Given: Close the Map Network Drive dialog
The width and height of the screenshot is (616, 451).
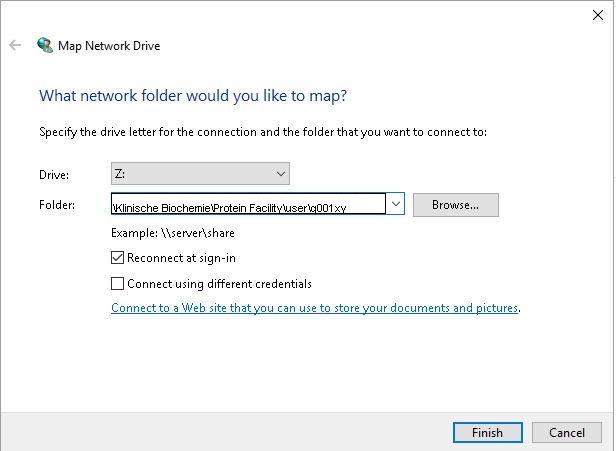Looking at the screenshot, I should coord(598,15).
